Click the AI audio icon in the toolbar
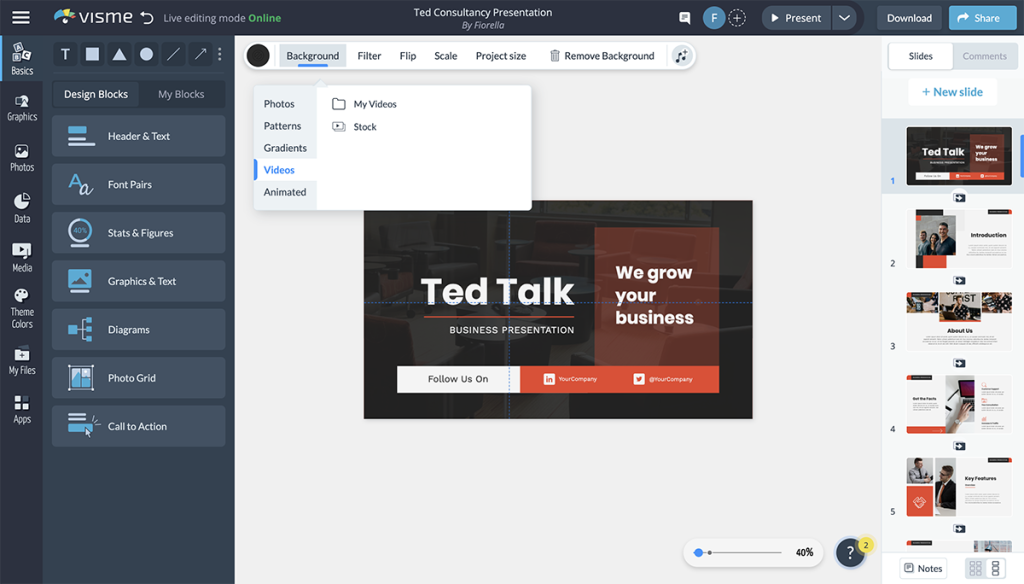The height and width of the screenshot is (584, 1024). click(681, 56)
